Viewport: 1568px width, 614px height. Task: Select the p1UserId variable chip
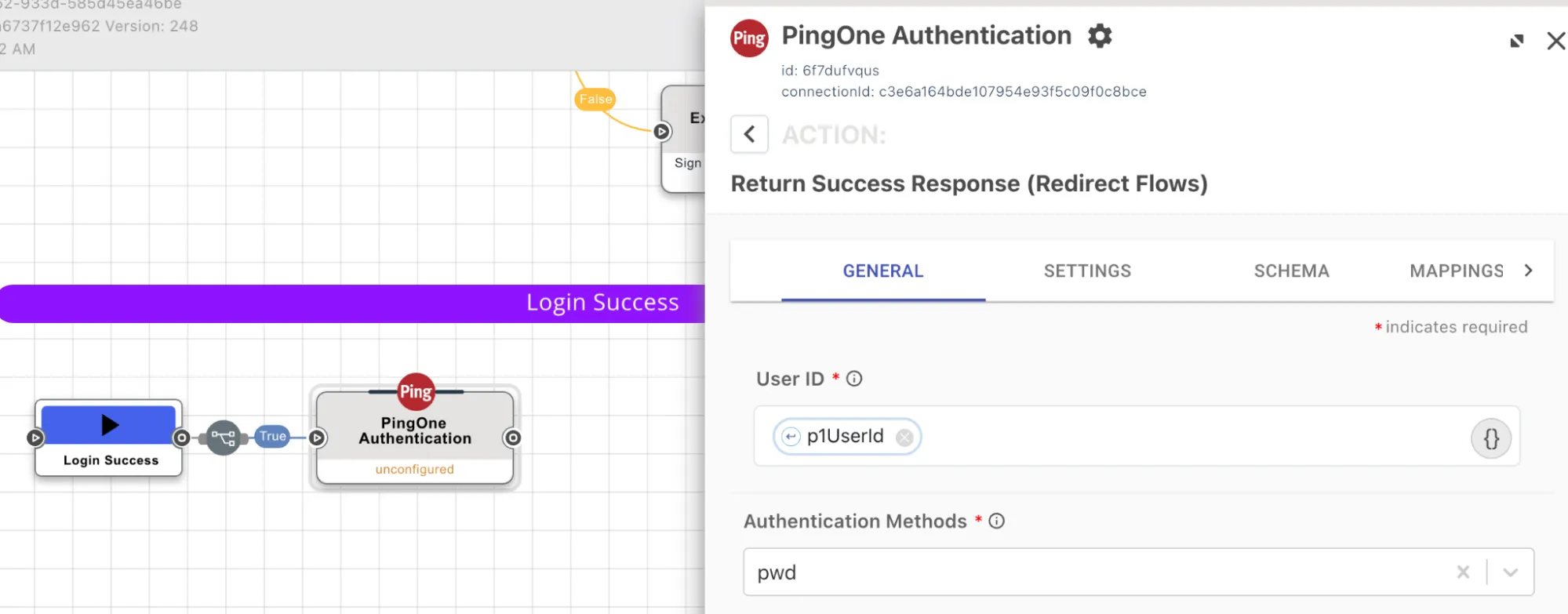(846, 437)
